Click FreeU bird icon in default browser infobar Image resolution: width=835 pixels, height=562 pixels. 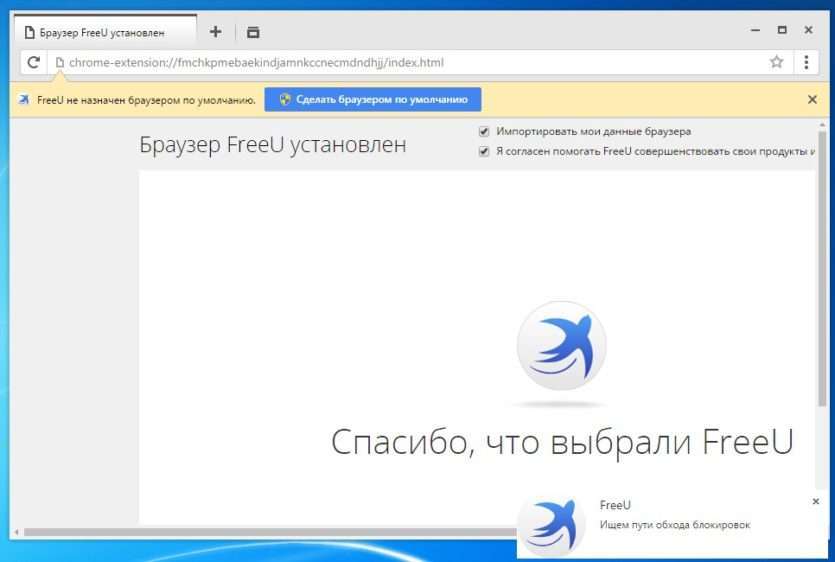tap(24, 99)
